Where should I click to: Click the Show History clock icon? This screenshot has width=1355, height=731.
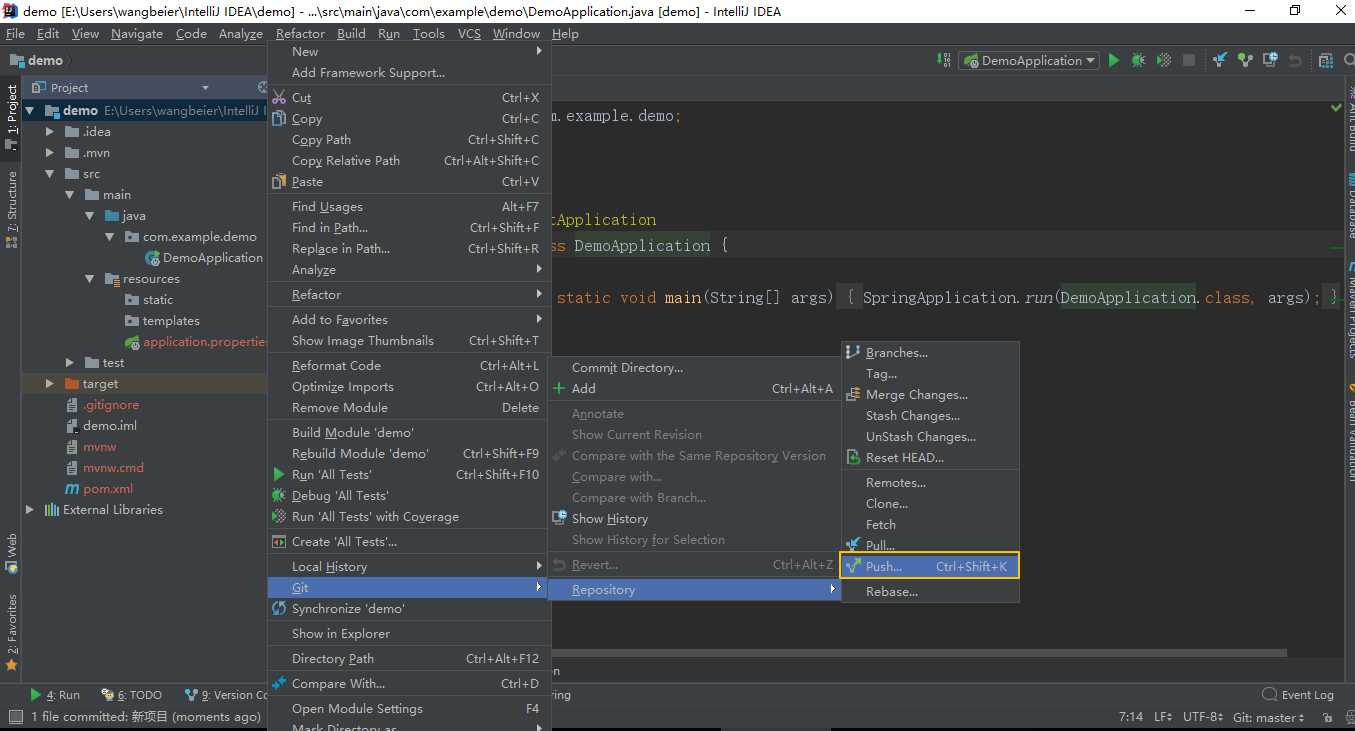[559, 518]
